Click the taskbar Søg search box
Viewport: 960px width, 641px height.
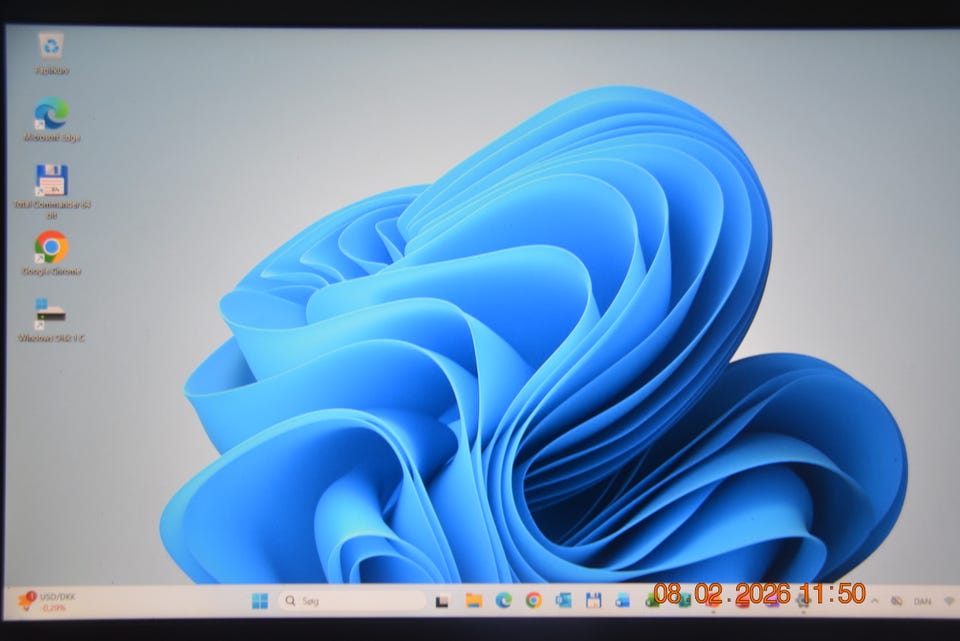coord(352,601)
